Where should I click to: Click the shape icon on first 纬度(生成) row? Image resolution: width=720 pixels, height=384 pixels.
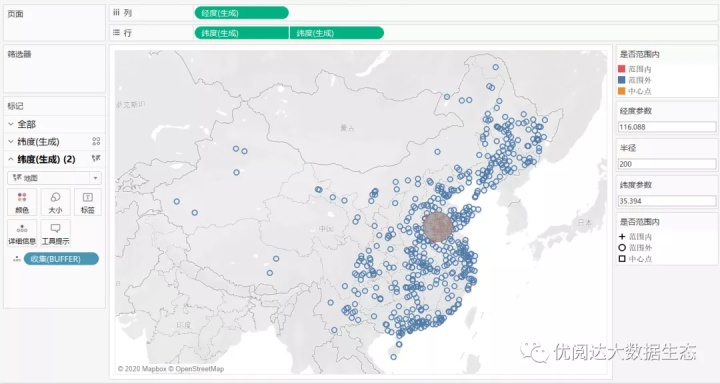click(96, 141)
